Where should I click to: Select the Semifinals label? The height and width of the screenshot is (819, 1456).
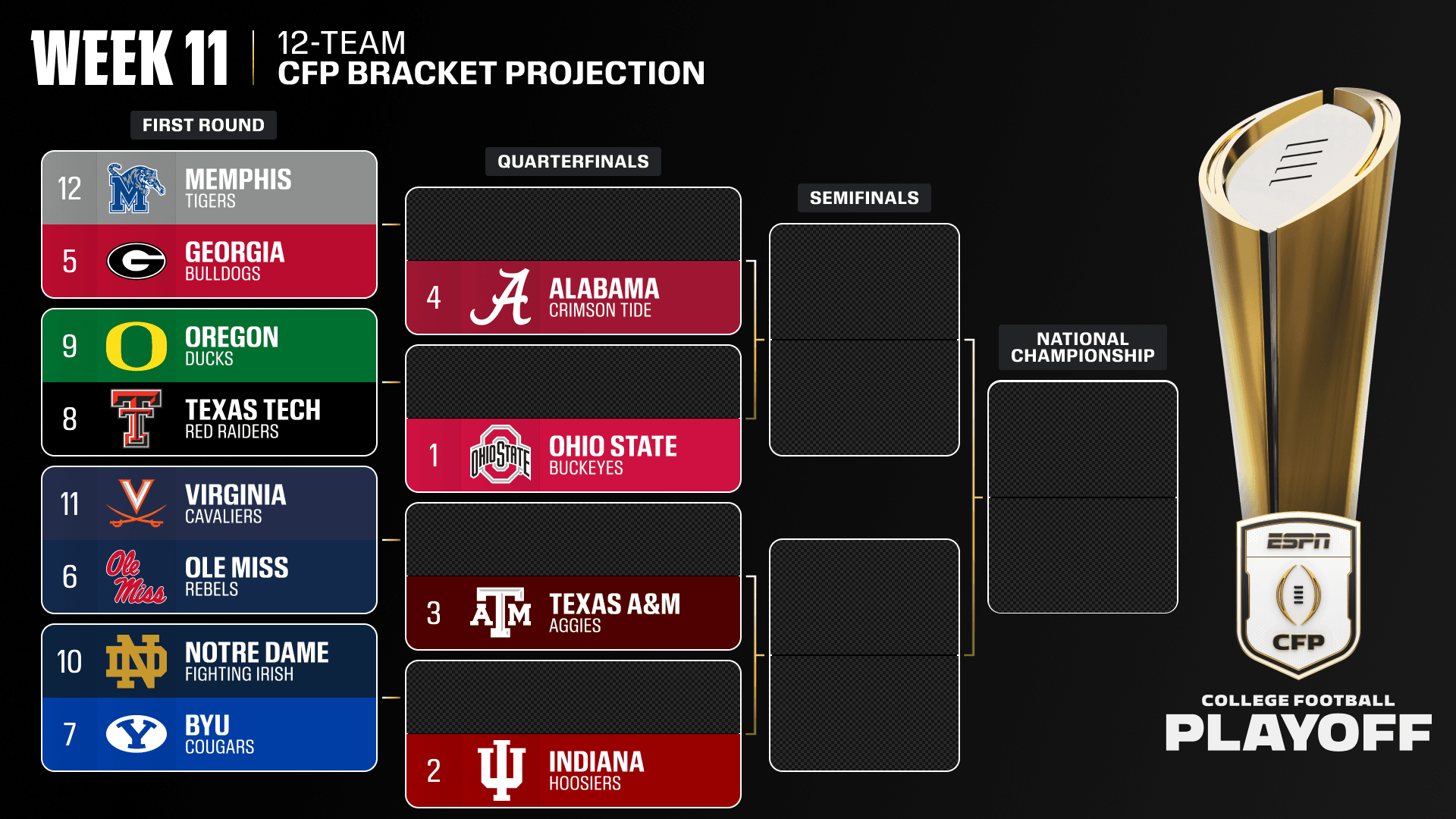(x=864, y=198)
